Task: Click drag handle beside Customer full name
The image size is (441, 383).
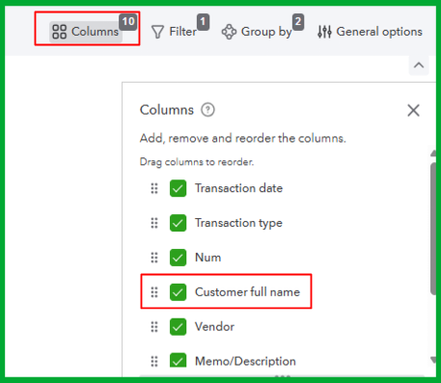Action: click(x=154, y=292)
